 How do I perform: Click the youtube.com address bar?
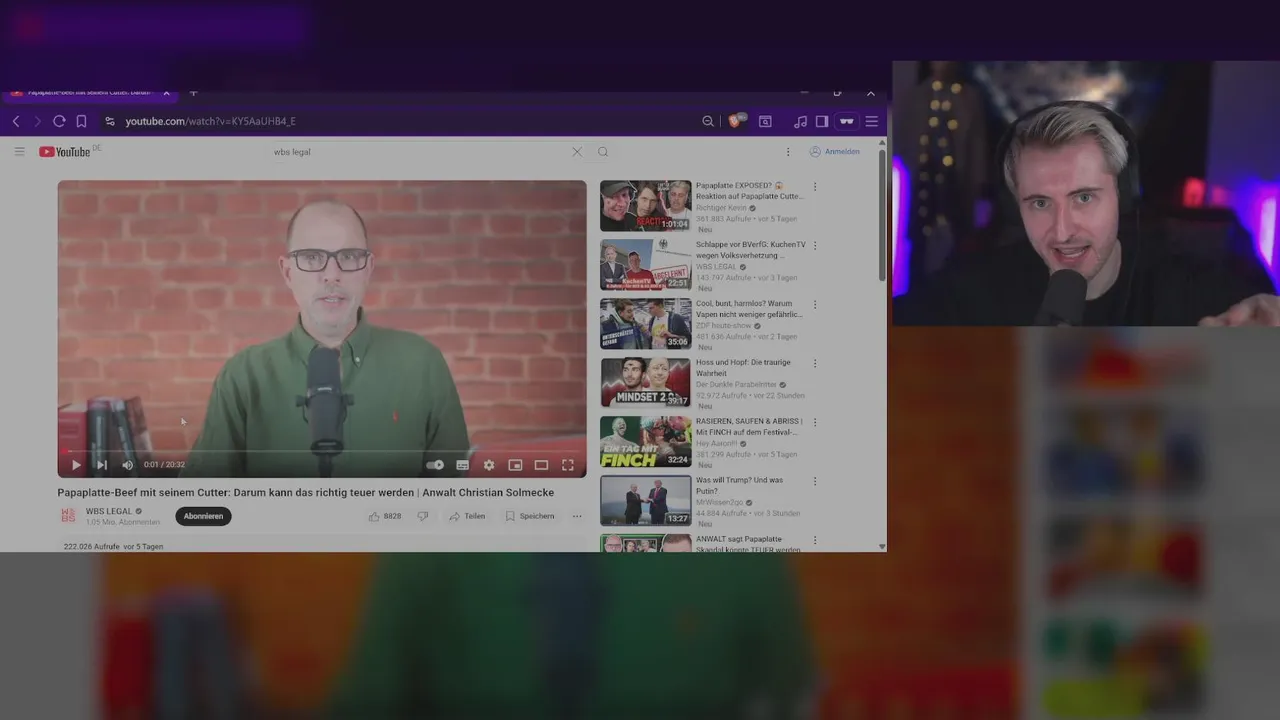[400, 121]
